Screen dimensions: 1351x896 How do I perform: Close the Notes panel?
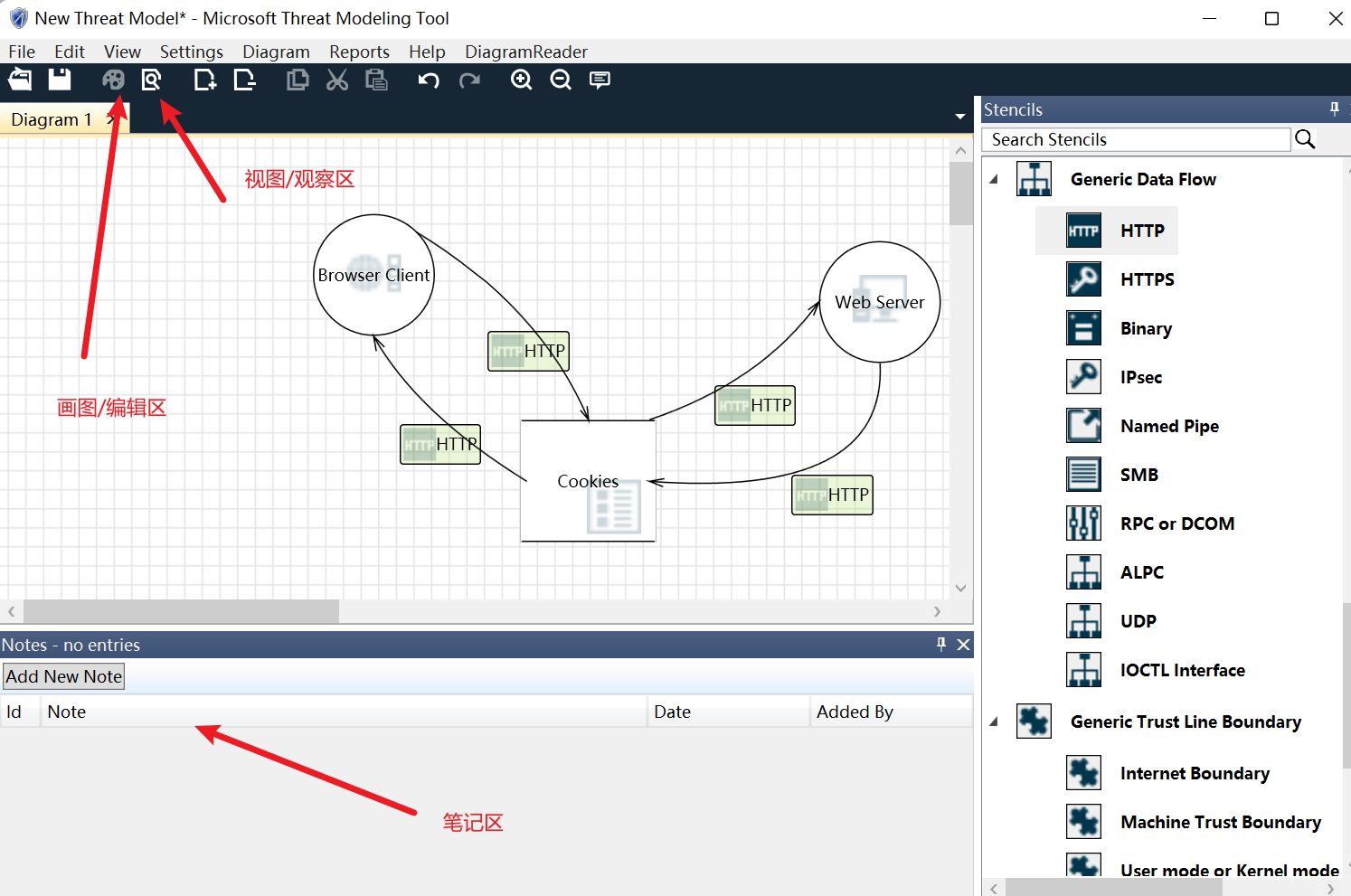coord(963,645)
